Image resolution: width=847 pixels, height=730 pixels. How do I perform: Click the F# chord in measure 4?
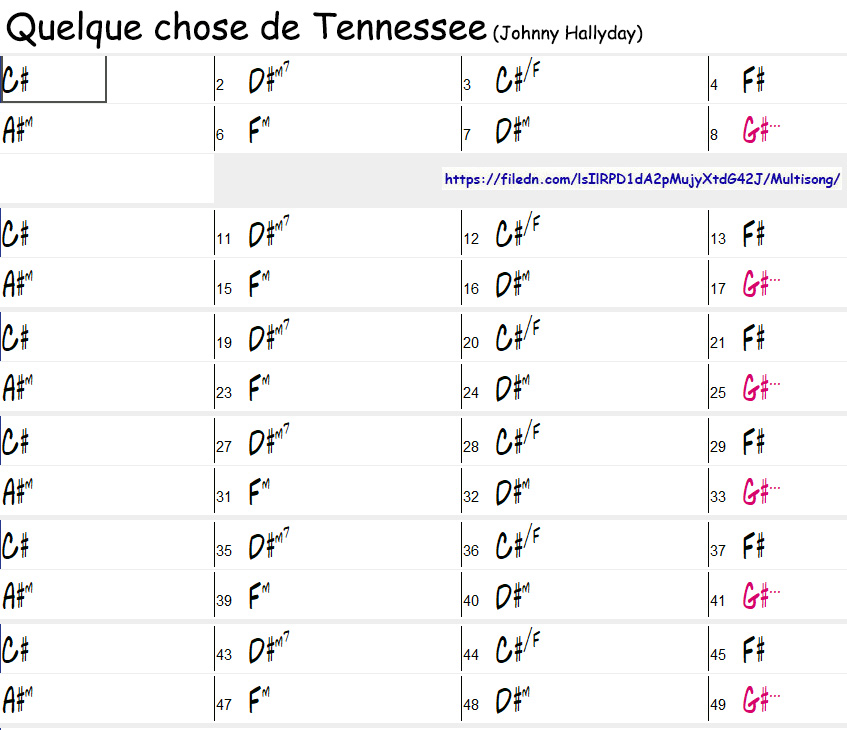pos(755,80)
